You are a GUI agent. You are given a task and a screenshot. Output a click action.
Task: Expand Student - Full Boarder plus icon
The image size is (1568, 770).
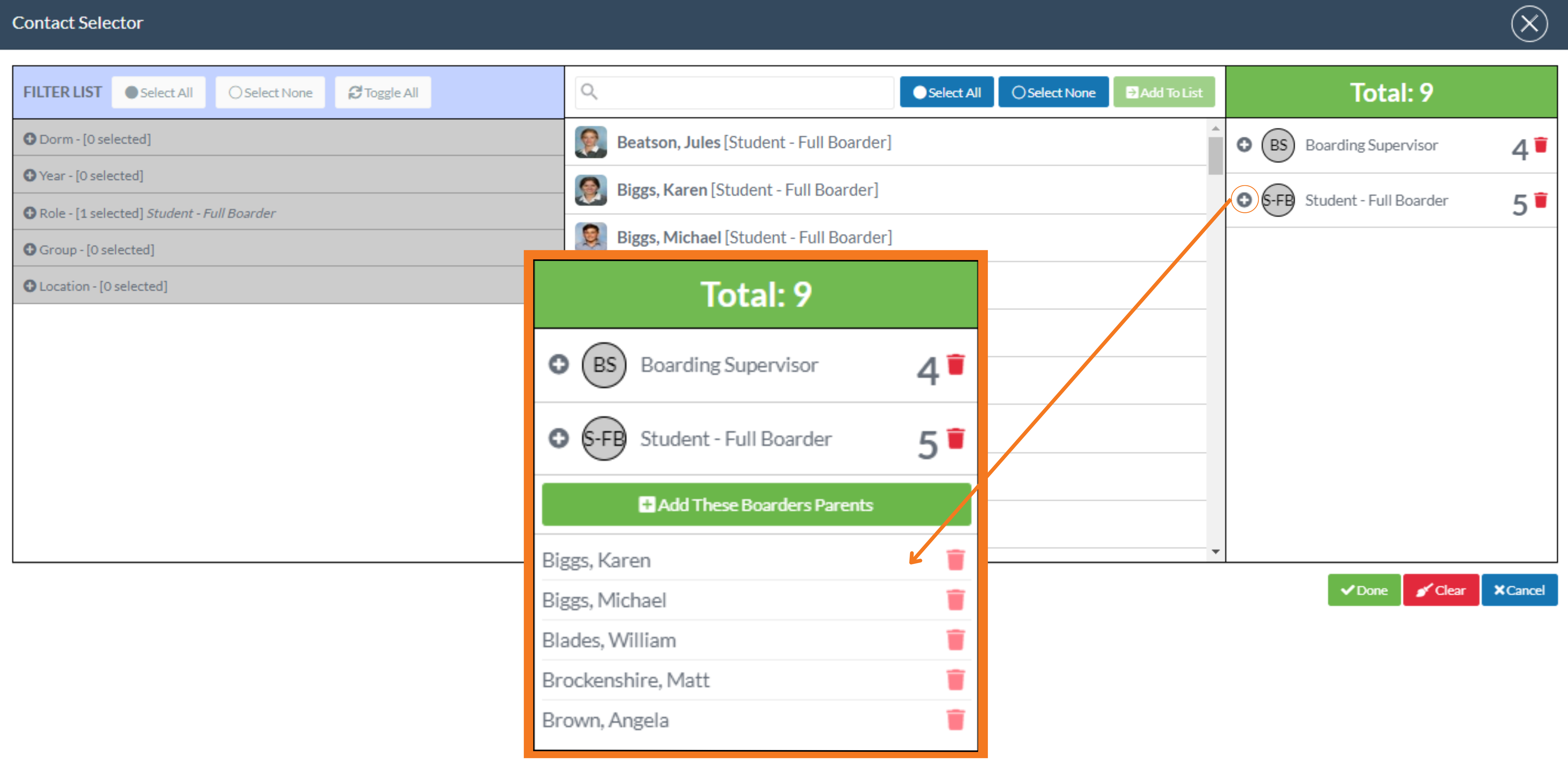pos(1244,200)
